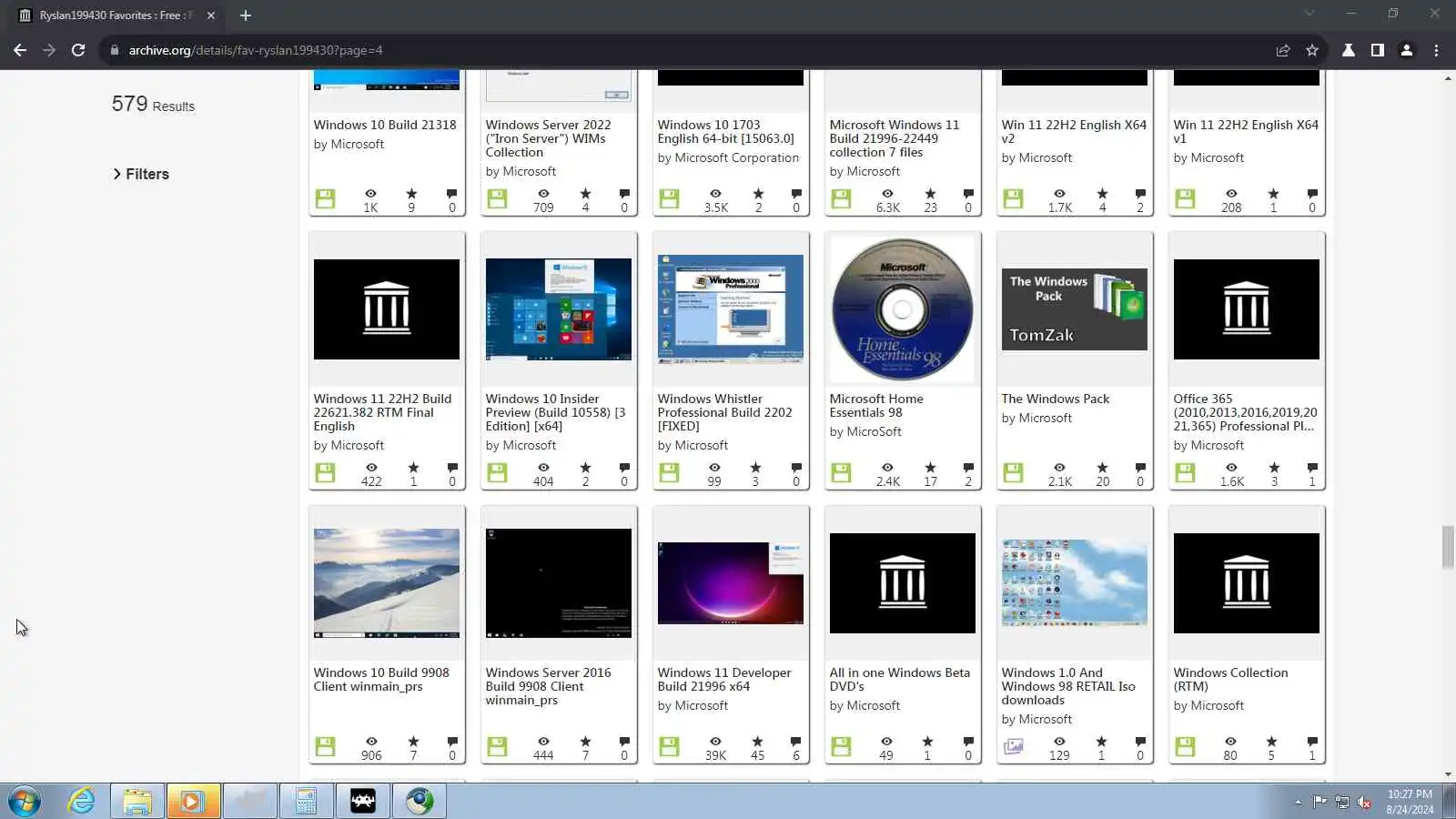Screen dimensions: 1456x819
Task: Click 'by Microsoft Corporation' under Windows 10 1703
Action: [728, 157]
